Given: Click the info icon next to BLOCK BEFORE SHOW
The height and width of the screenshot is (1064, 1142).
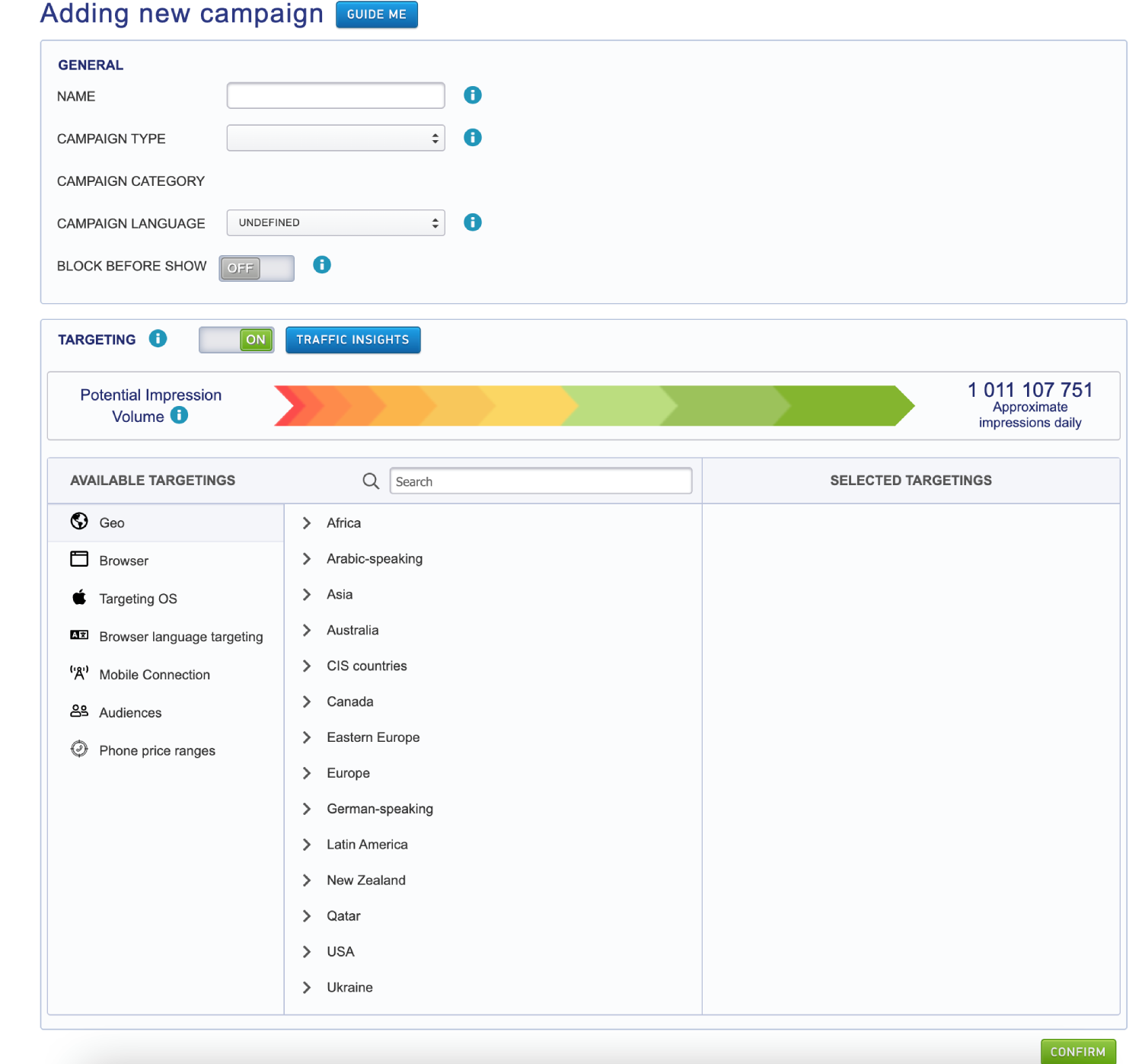Looking at the screenshot, I should [x=322, y=265].
